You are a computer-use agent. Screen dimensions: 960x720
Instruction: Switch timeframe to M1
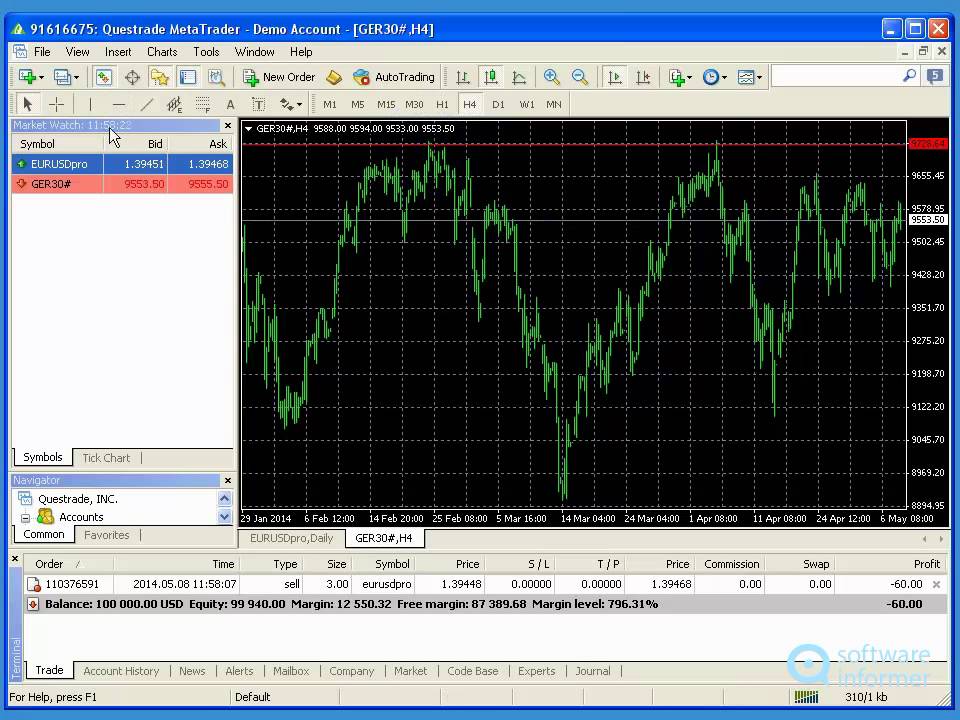(x=329, y=105)
